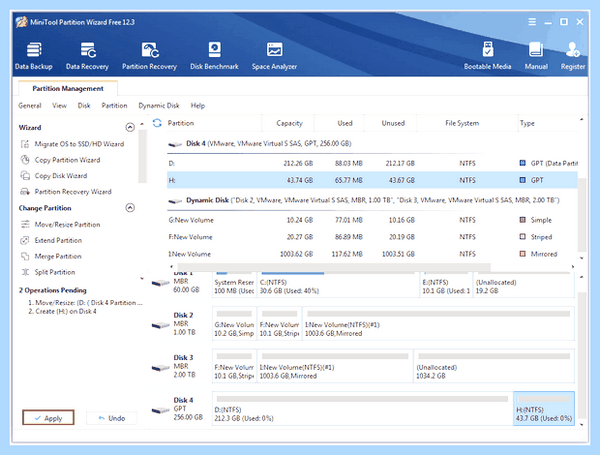Click the Register icon
Screen dimensions: 600x455
573,49
